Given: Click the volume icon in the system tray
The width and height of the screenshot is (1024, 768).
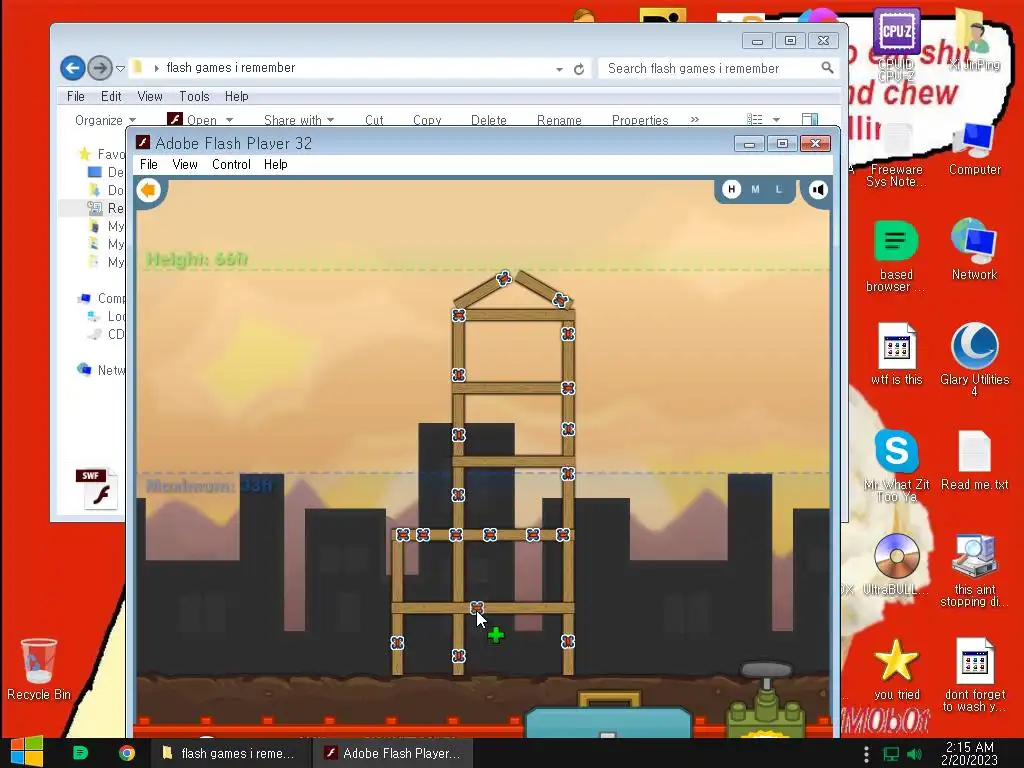Looking at the screenshot, I should (914, 754).
